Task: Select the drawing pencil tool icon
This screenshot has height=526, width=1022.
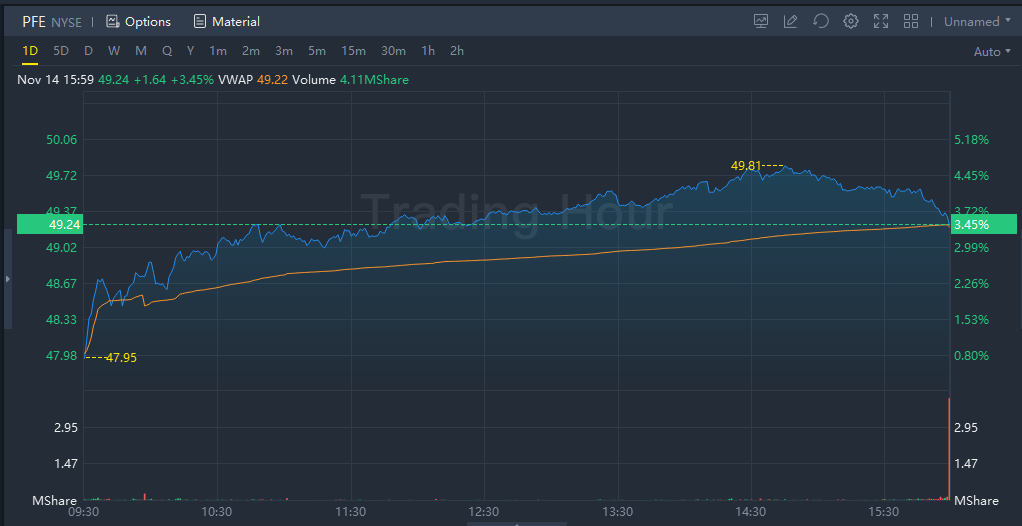Action: [x=791, y=21]
